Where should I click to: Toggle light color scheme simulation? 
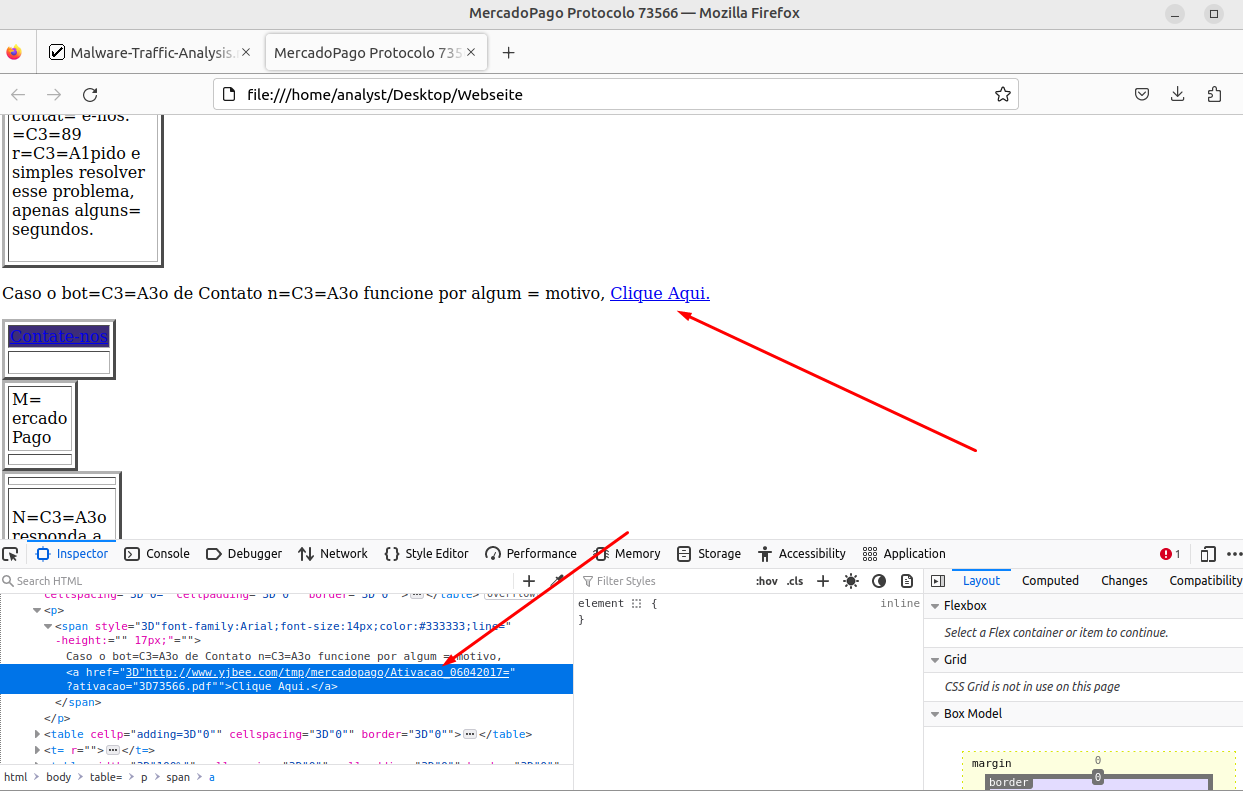(x=851, y=581)
